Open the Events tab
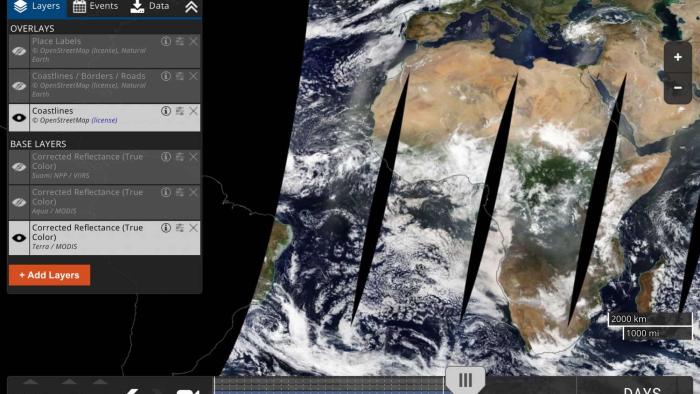This screenshot has height=394, width=700. pos(96,7)
